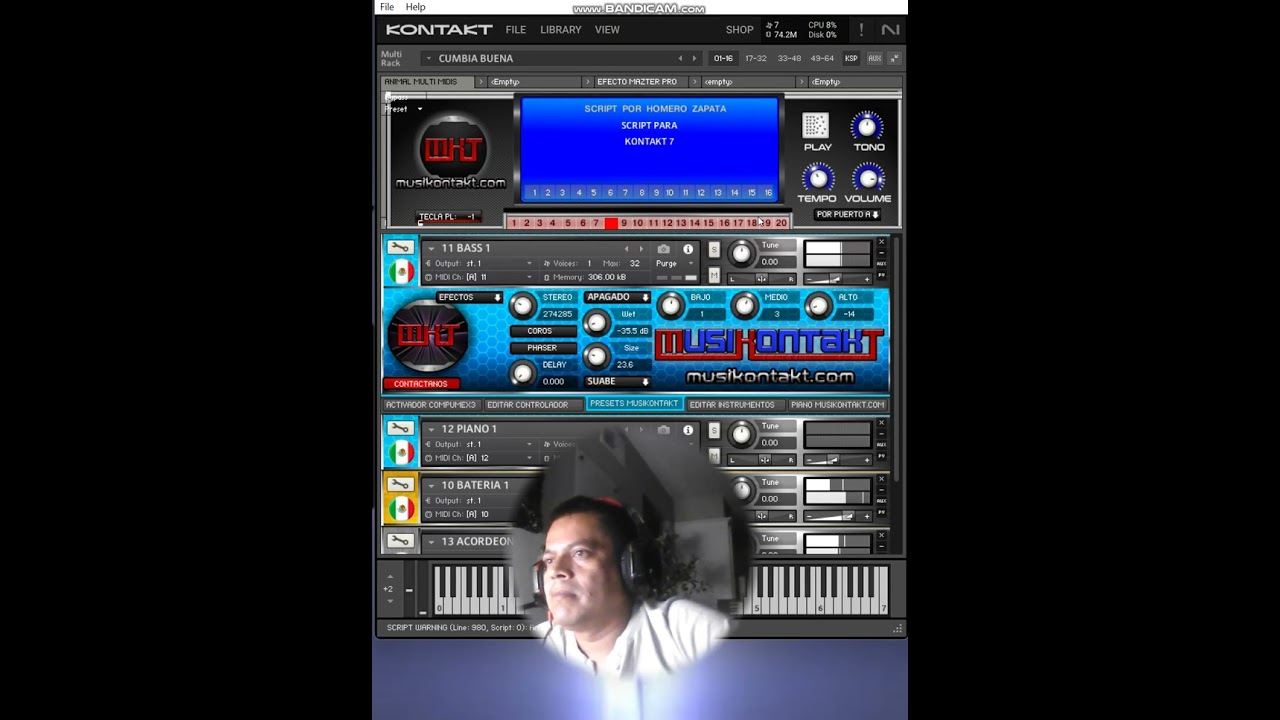Viewport: 1280px width, 720px height.
Task: Click the info icon on 12 PIANO 1
Action: tap(688, 430)
